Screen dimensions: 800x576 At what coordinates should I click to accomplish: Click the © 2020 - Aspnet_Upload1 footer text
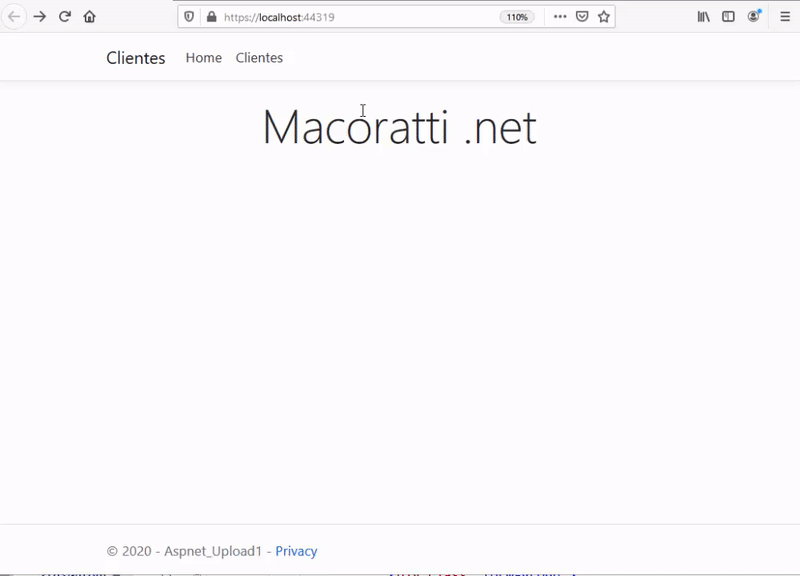[x=184, y=551]
